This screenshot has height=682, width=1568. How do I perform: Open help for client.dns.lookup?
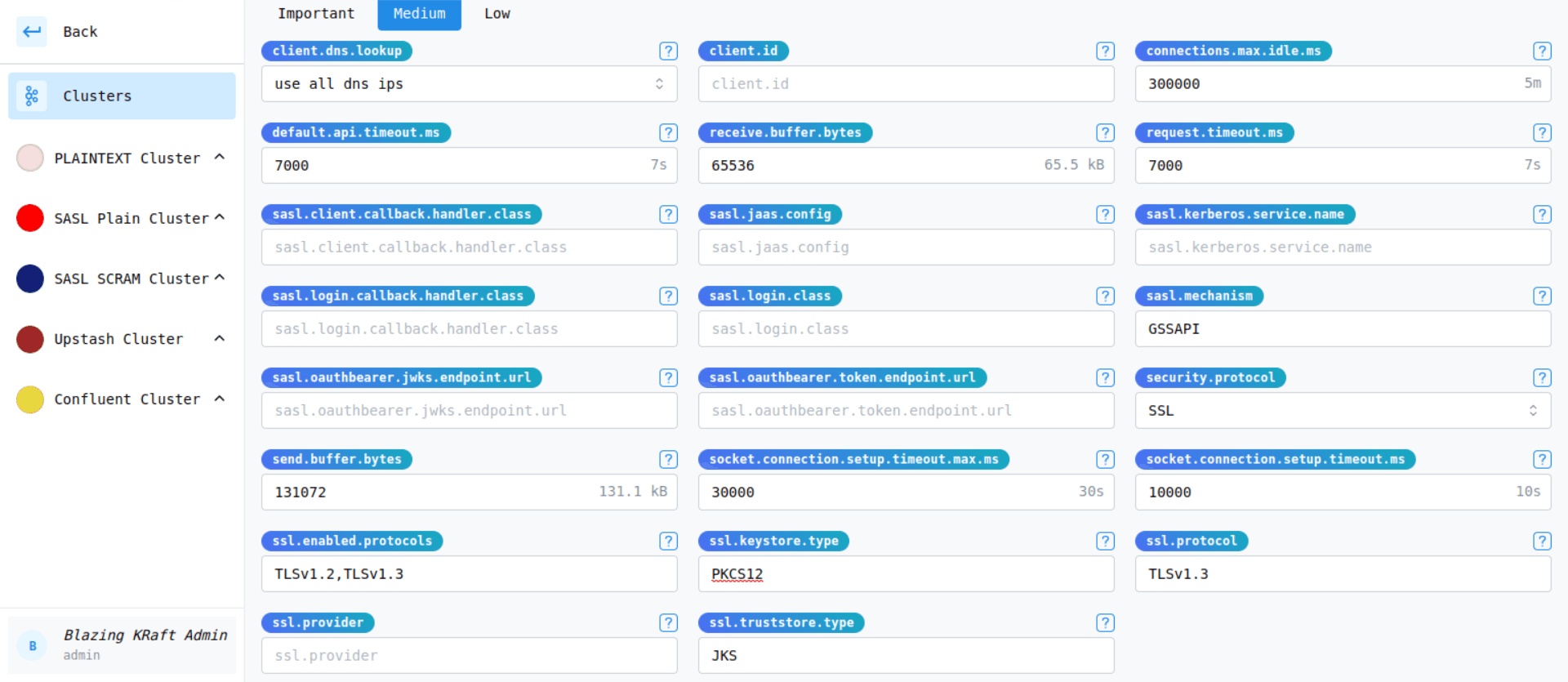point(668,51)
